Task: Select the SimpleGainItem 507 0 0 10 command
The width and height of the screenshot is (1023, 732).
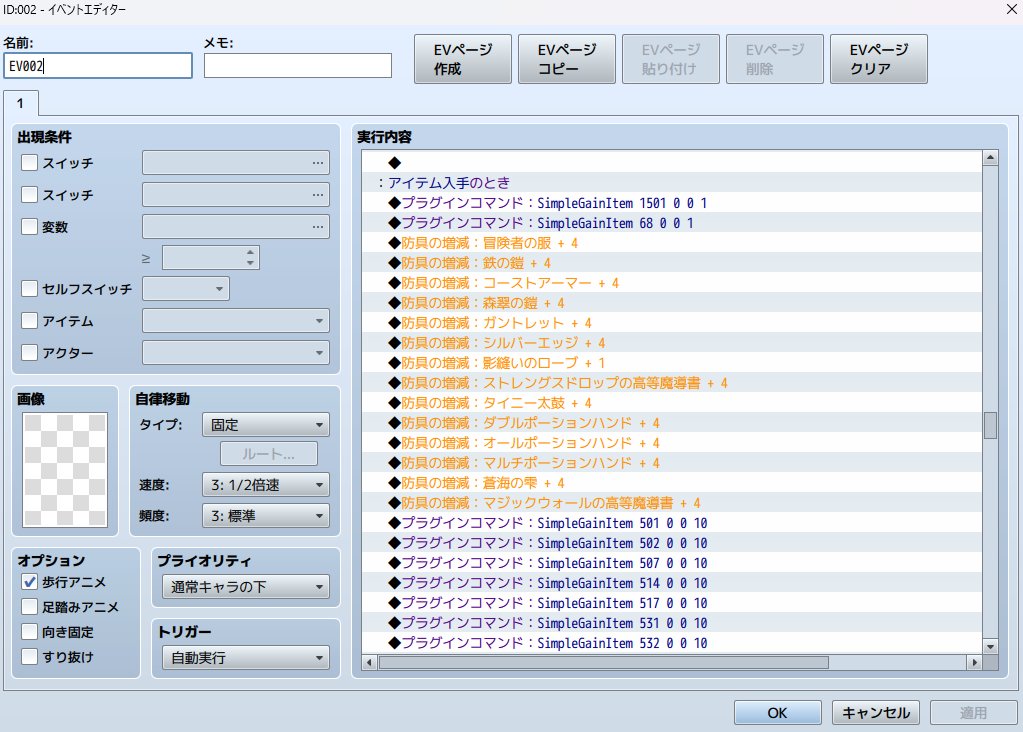Action: pos(671,563)
